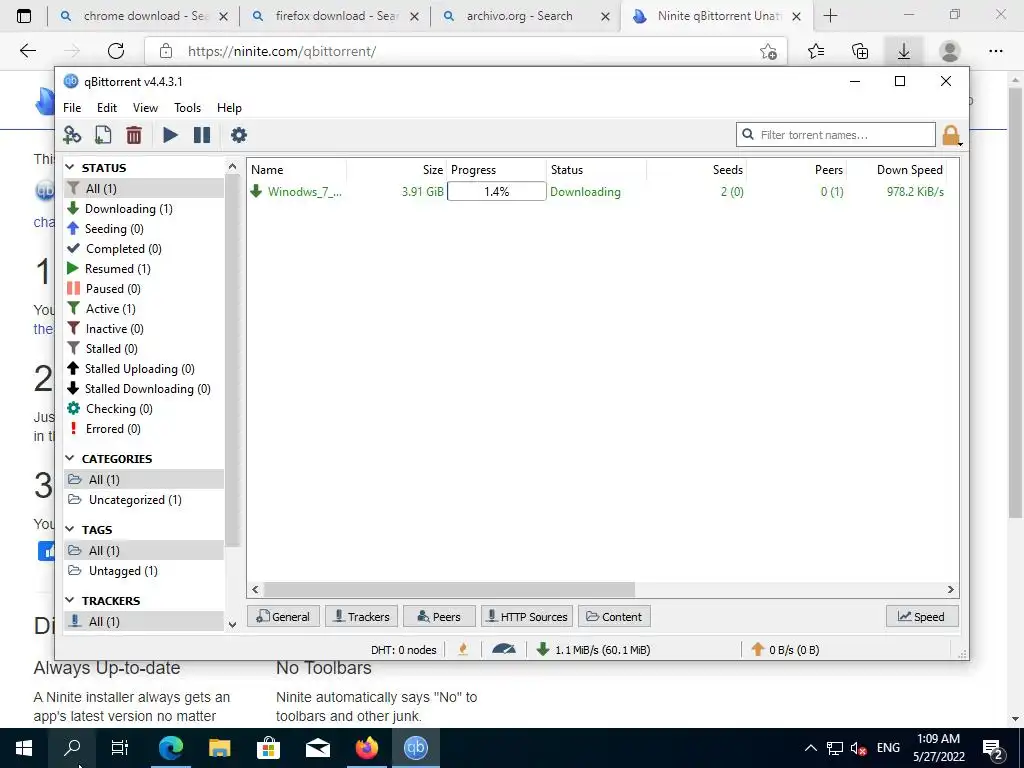Click the green global download speed arrow
The image size is (1024, 768).
[x=543, y=649]
